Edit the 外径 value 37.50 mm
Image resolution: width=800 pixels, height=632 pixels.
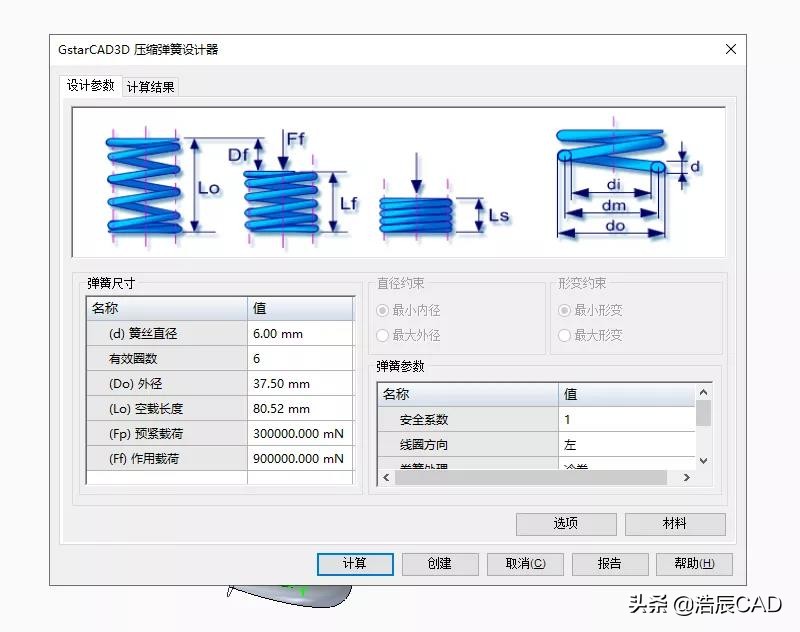pos(300,384)
